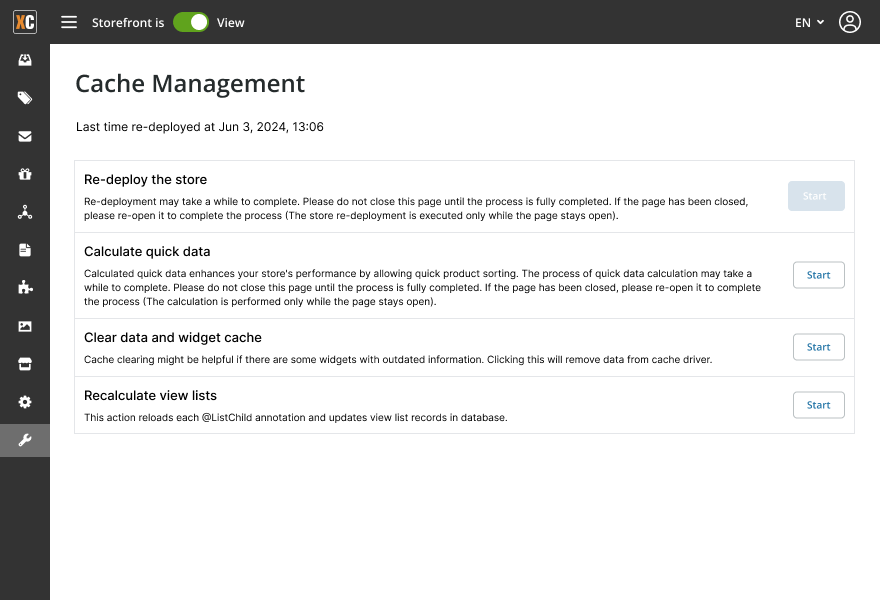
Task: Open the gift box discounts icon
Action: 25,174
